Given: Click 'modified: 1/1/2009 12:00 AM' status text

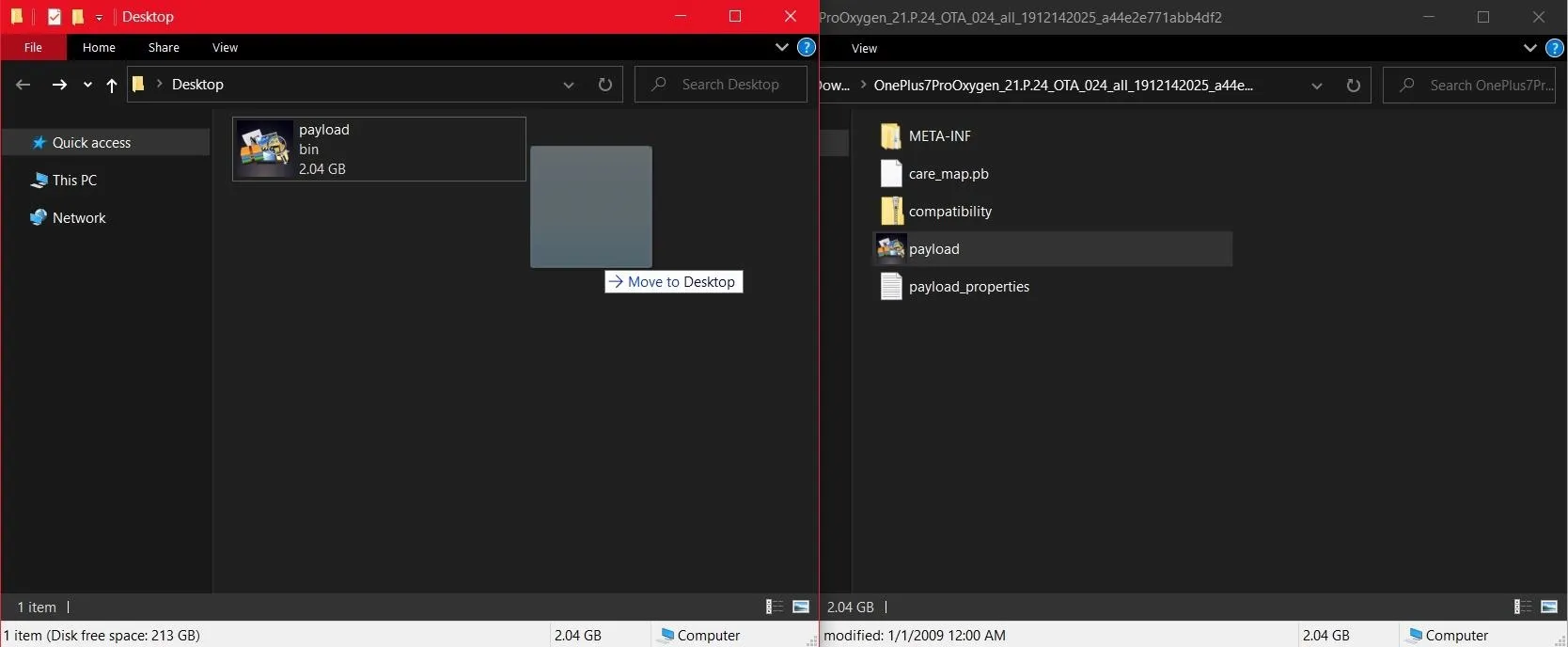Looking at the screenshot, I should pos(915,636).
